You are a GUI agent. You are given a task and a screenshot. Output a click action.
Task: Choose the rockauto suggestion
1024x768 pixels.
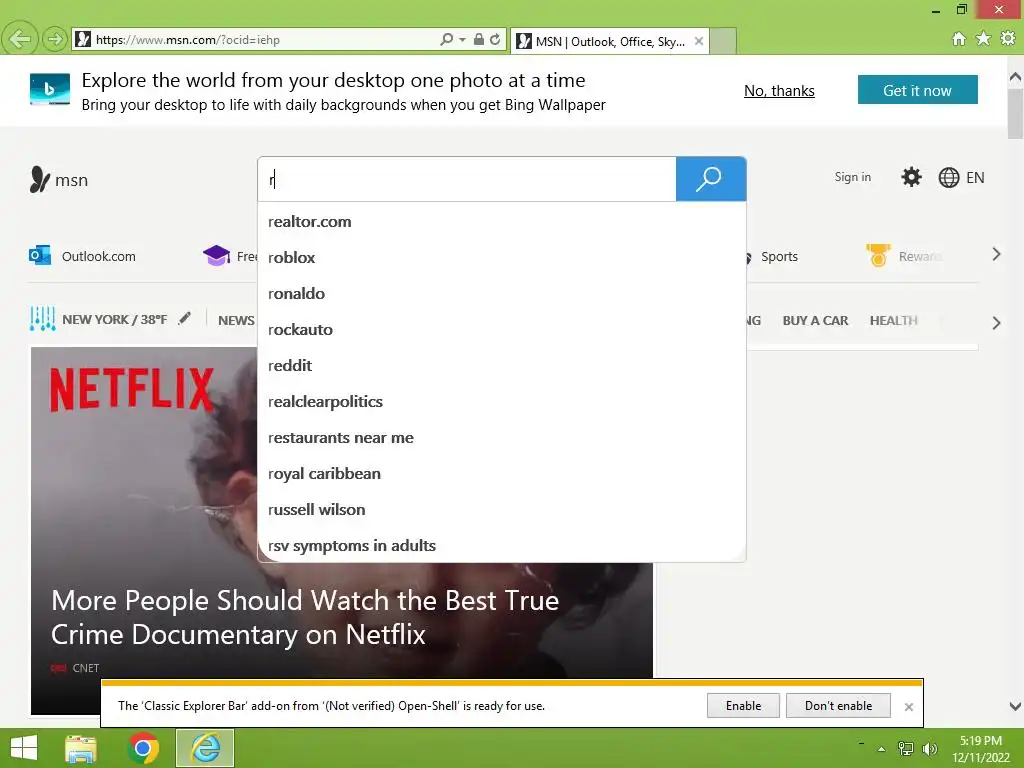(x=502, y=330)
